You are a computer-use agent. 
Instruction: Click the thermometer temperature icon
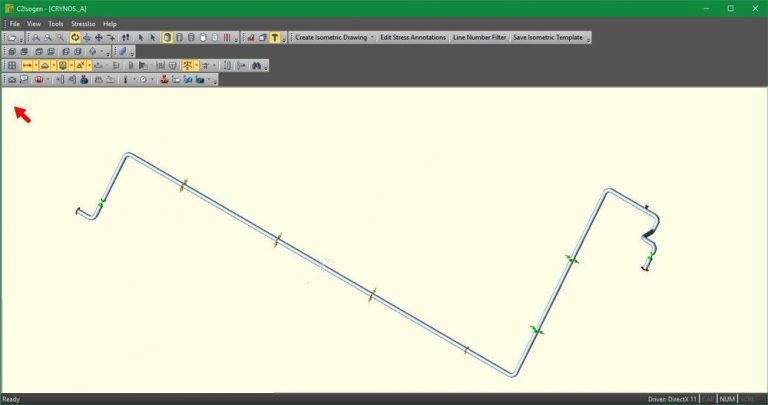[125, 79]
